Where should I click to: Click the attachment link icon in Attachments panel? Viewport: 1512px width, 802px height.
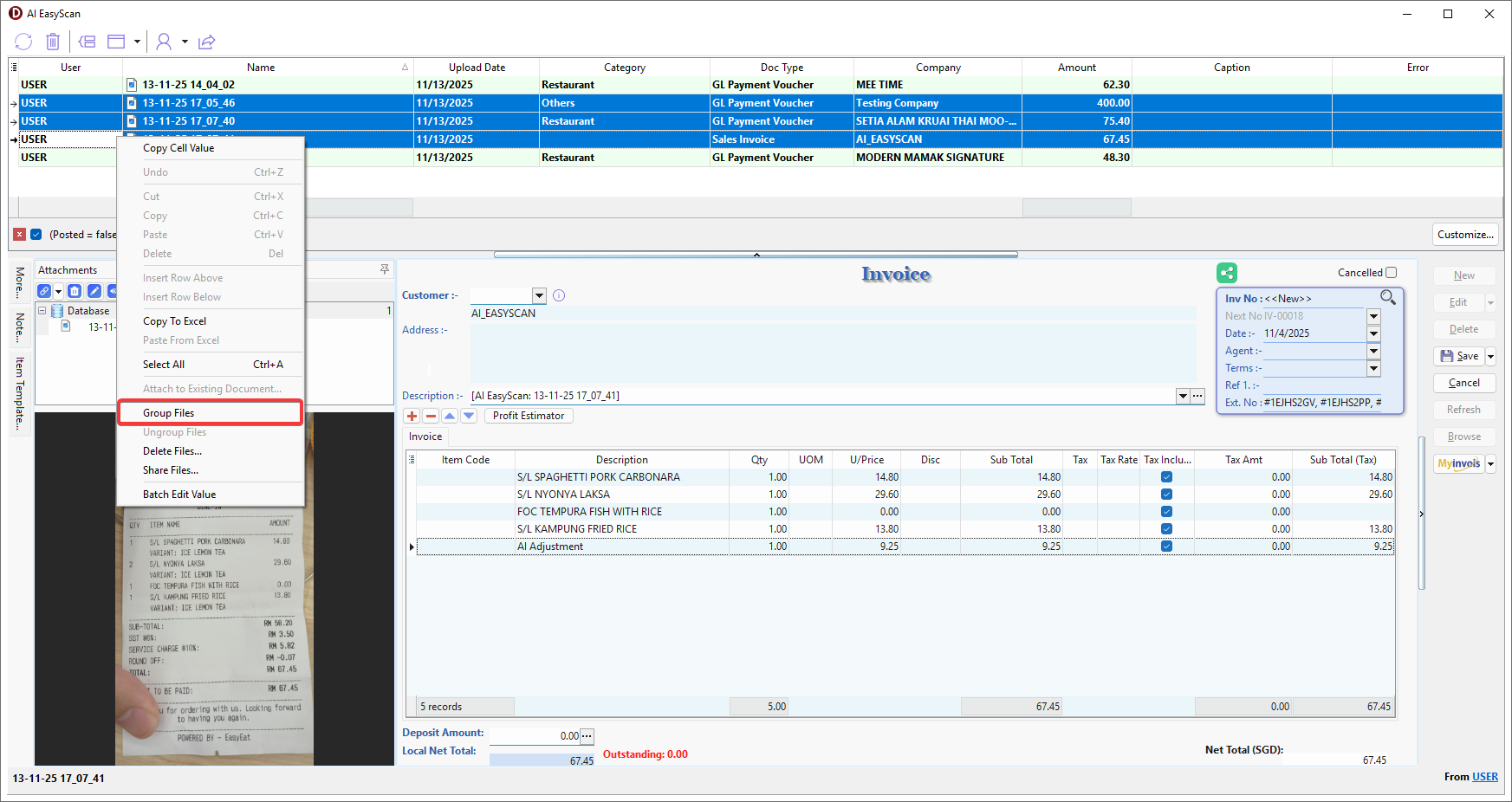pyautogui.click(x=44, y=291)
